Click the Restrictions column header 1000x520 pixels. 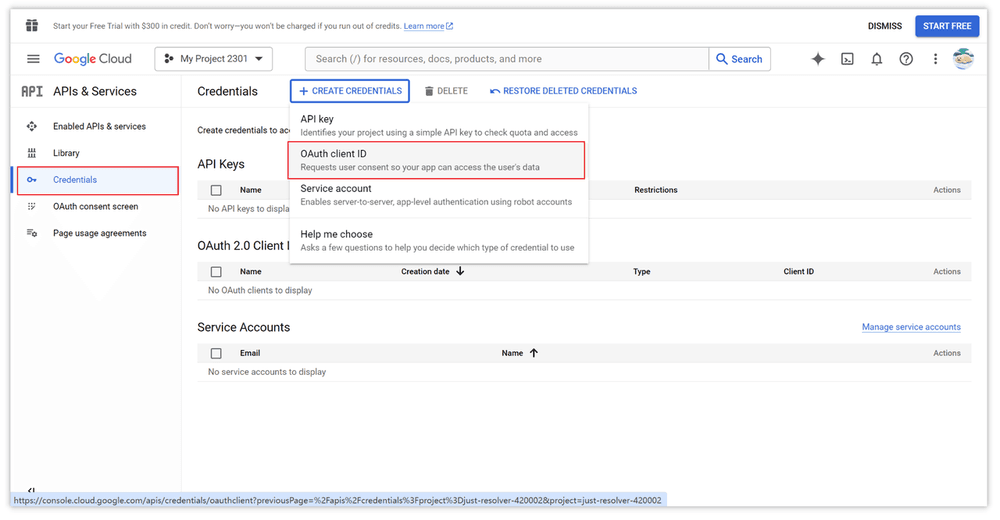656,190
